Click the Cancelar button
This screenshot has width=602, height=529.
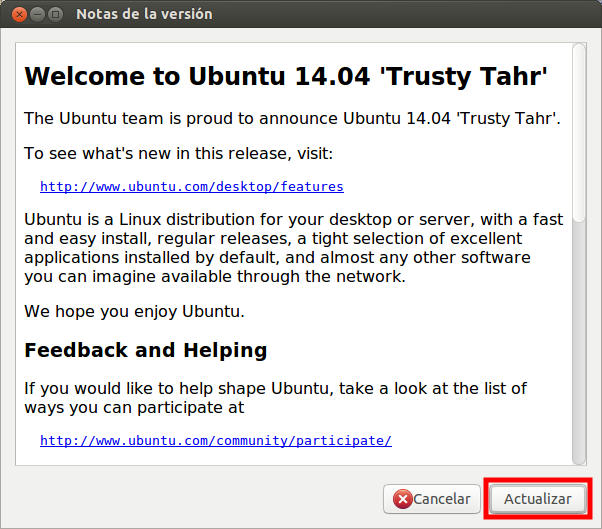coord(432,499)
